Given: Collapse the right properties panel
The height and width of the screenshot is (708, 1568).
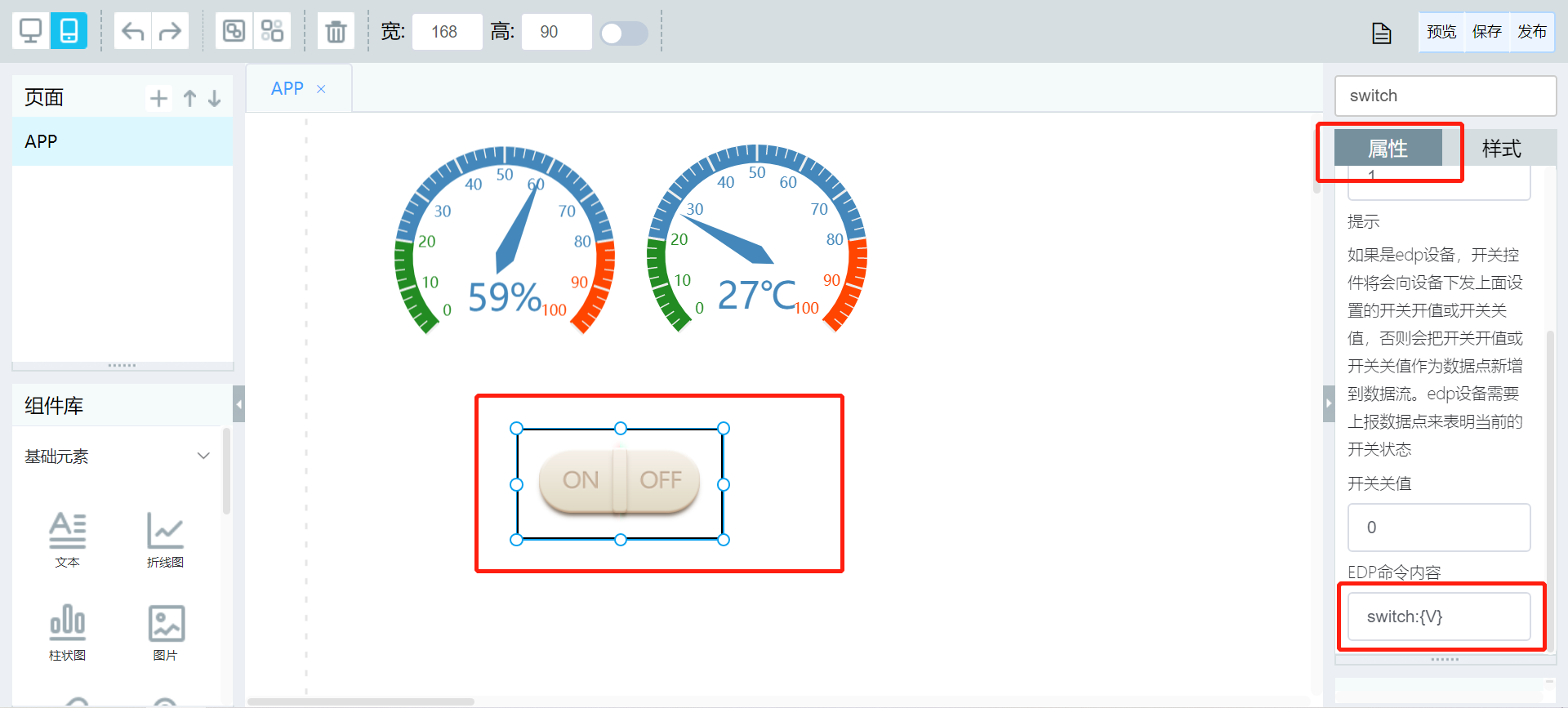Looking at the screenshot, I should (1329, 403).
